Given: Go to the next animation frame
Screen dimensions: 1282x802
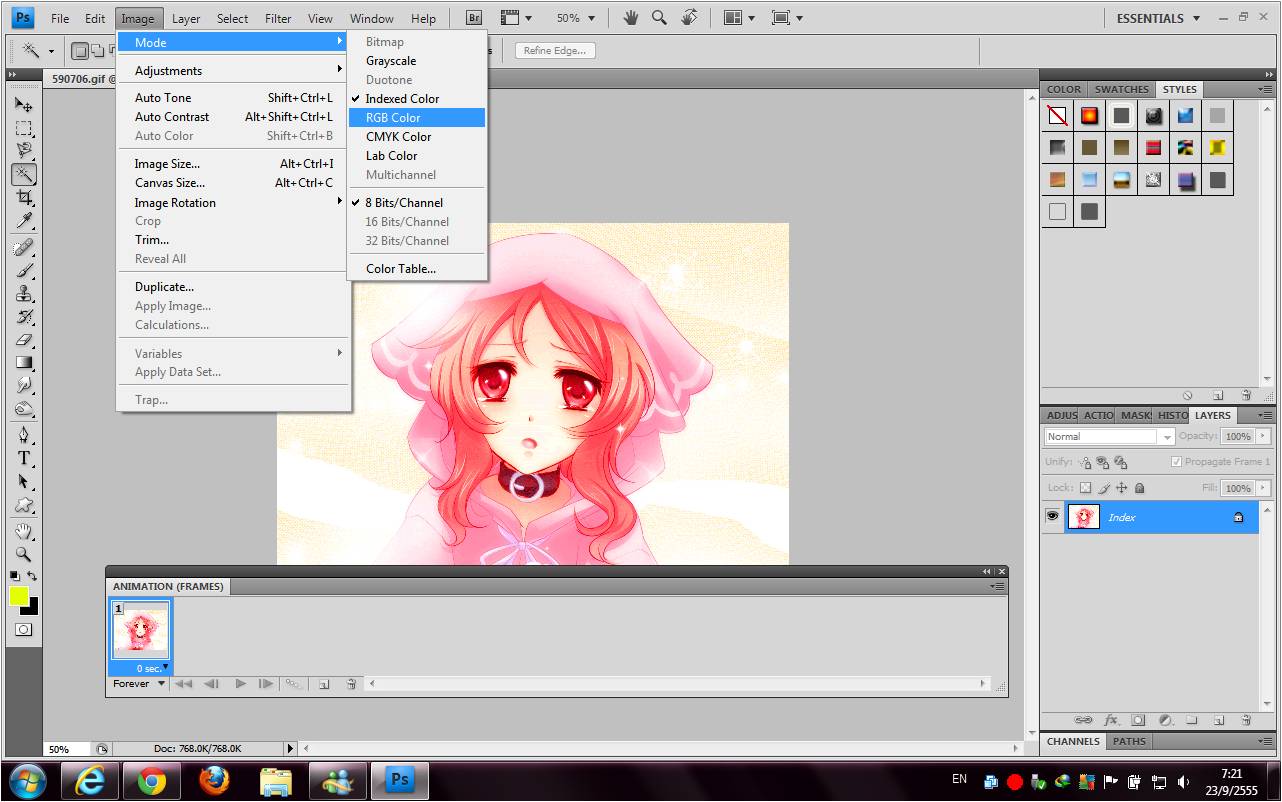Looking at the screenshot, I should [265, 684].
